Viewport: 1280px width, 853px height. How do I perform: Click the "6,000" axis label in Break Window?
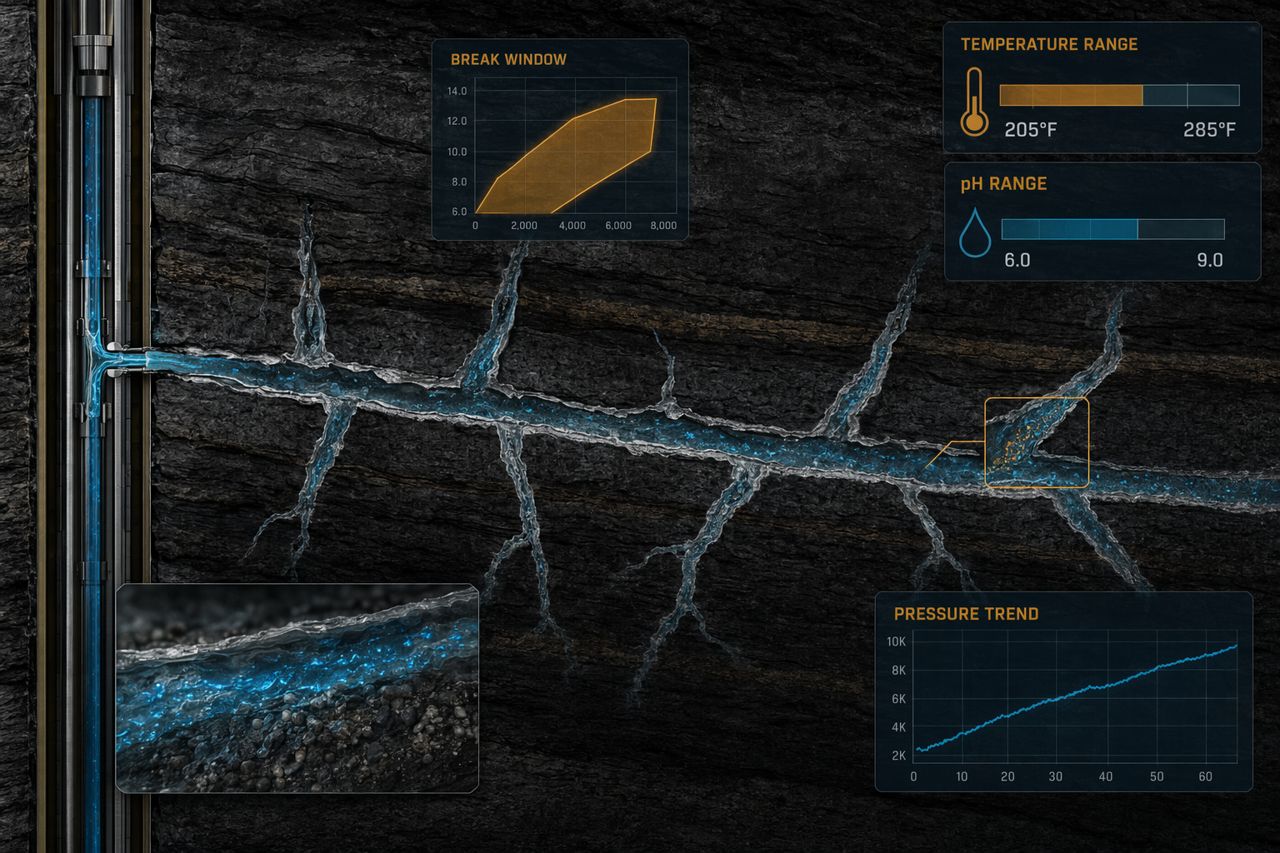coord(618,226)
